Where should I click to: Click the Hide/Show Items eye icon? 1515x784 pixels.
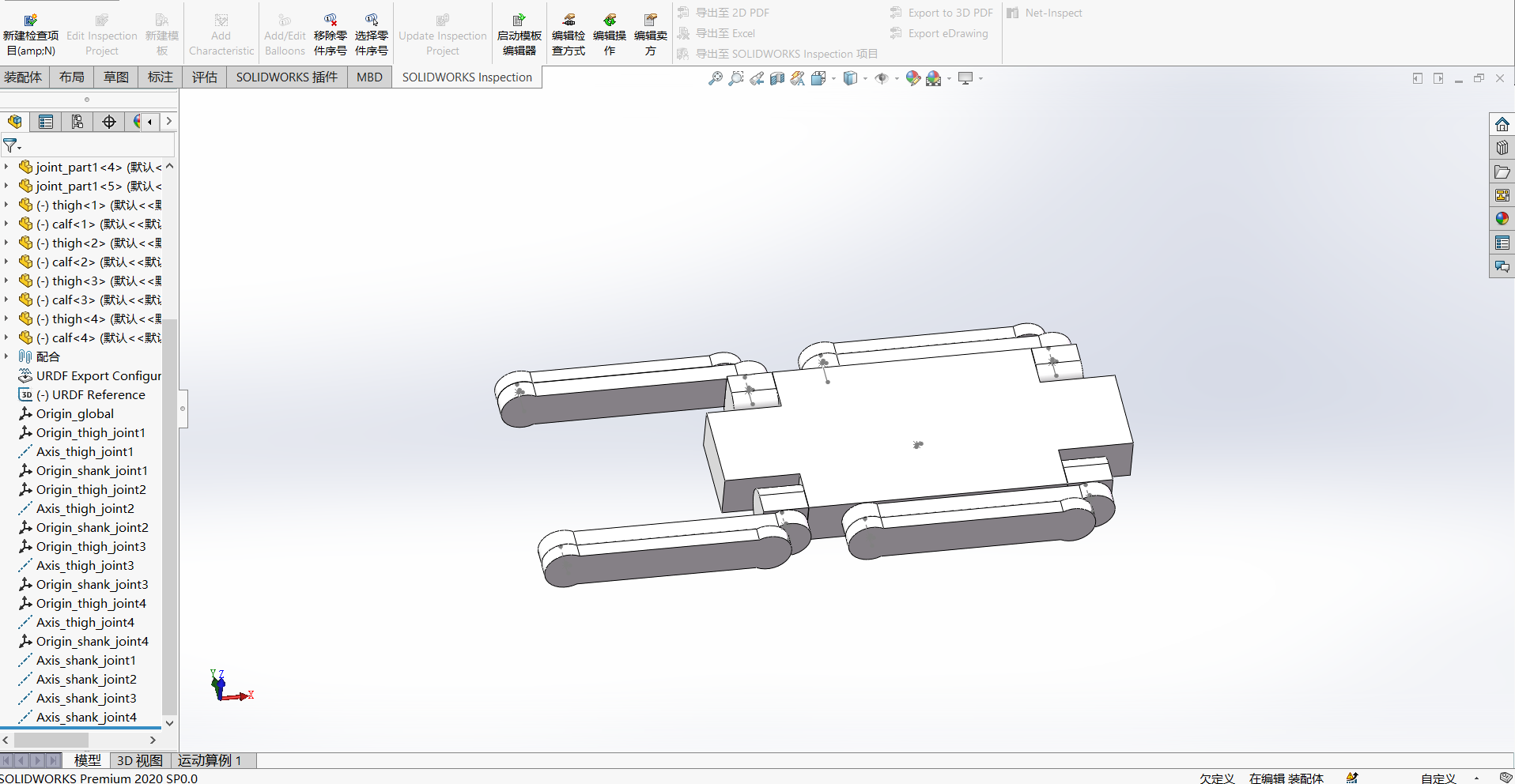(882, 78)
